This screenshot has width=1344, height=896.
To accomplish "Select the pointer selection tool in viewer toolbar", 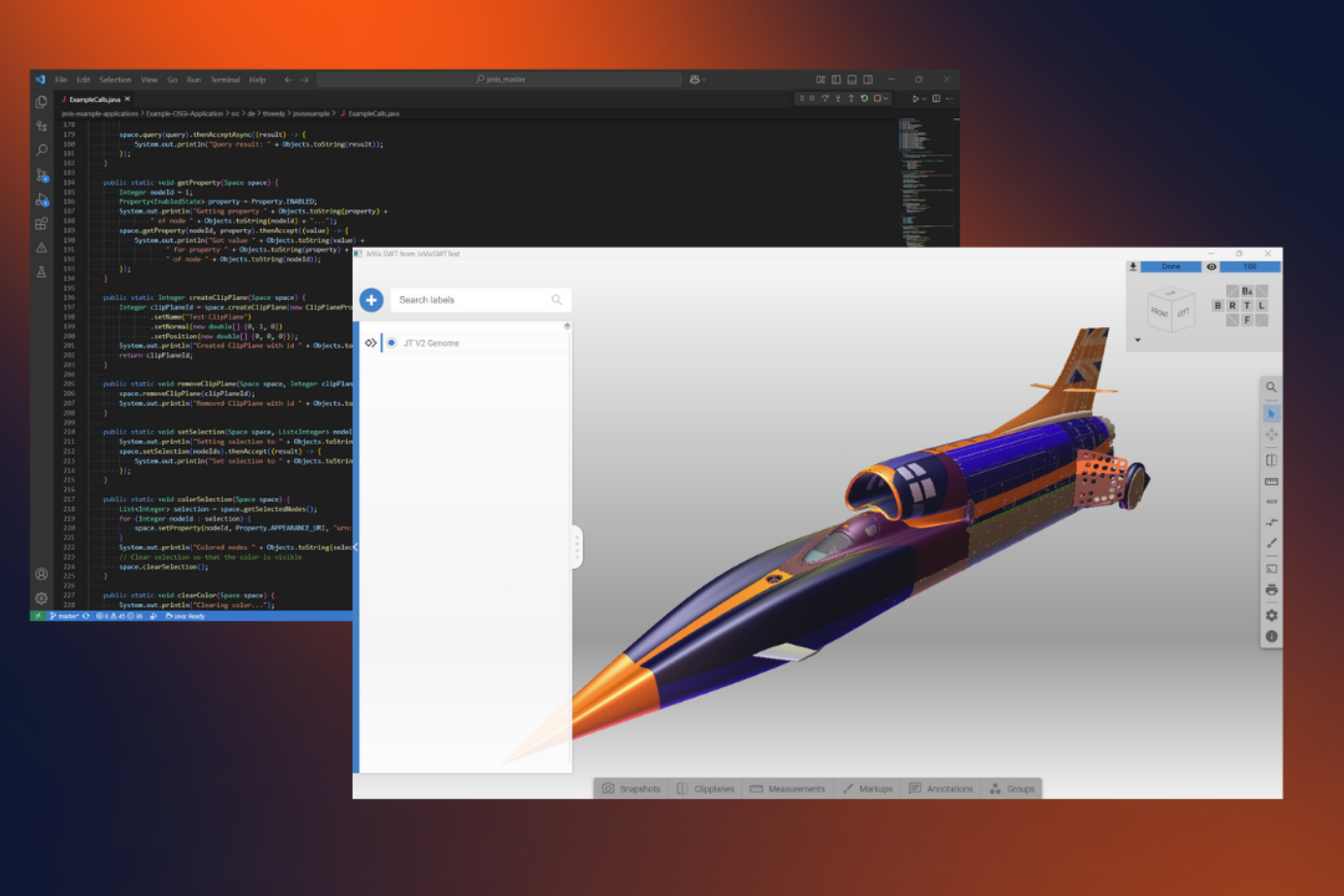I will click(x=1271, y=414).
